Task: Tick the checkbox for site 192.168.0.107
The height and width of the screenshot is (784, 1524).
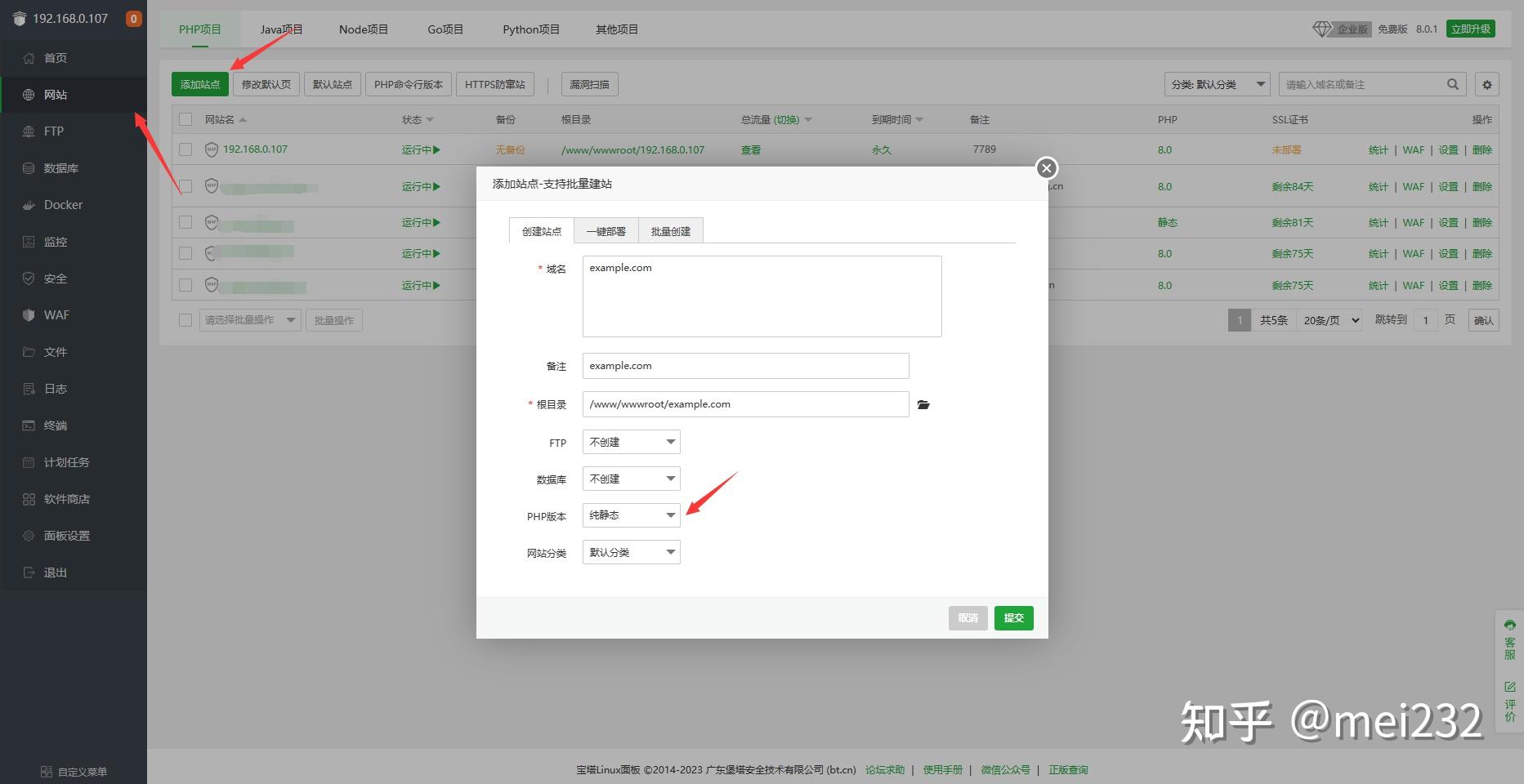Action: tap(185, 149)
